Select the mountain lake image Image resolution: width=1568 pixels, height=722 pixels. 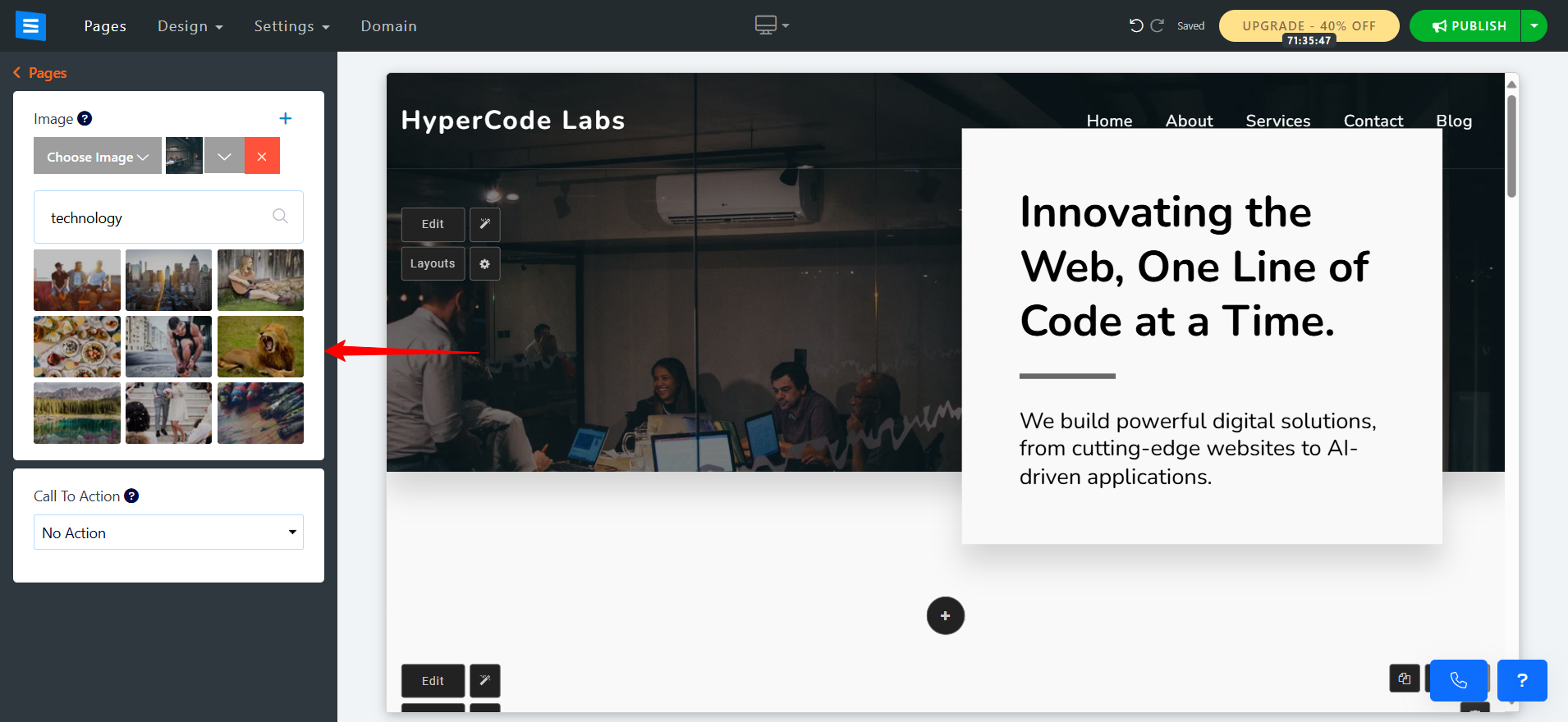click(x=77, y=413)
